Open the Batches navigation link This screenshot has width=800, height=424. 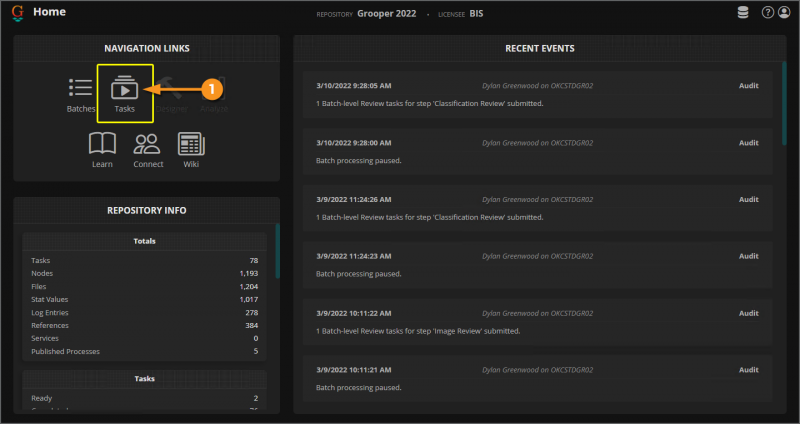(81, 95)
